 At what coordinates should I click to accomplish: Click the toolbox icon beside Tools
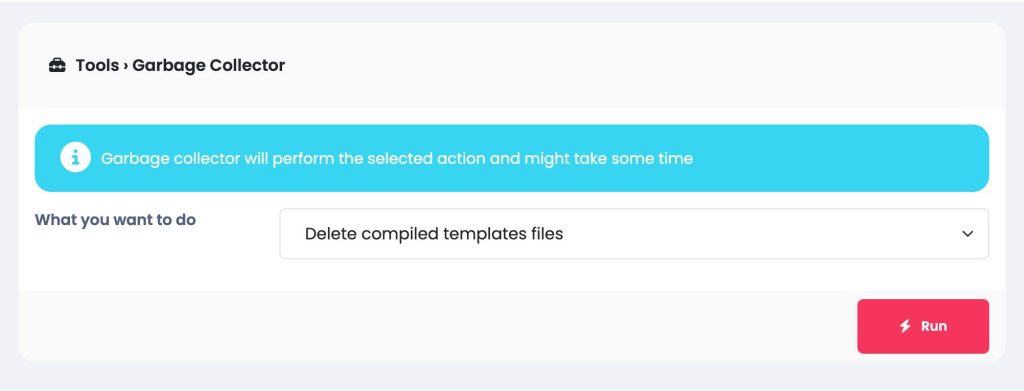pyautogui.click(x=57, y=66)
